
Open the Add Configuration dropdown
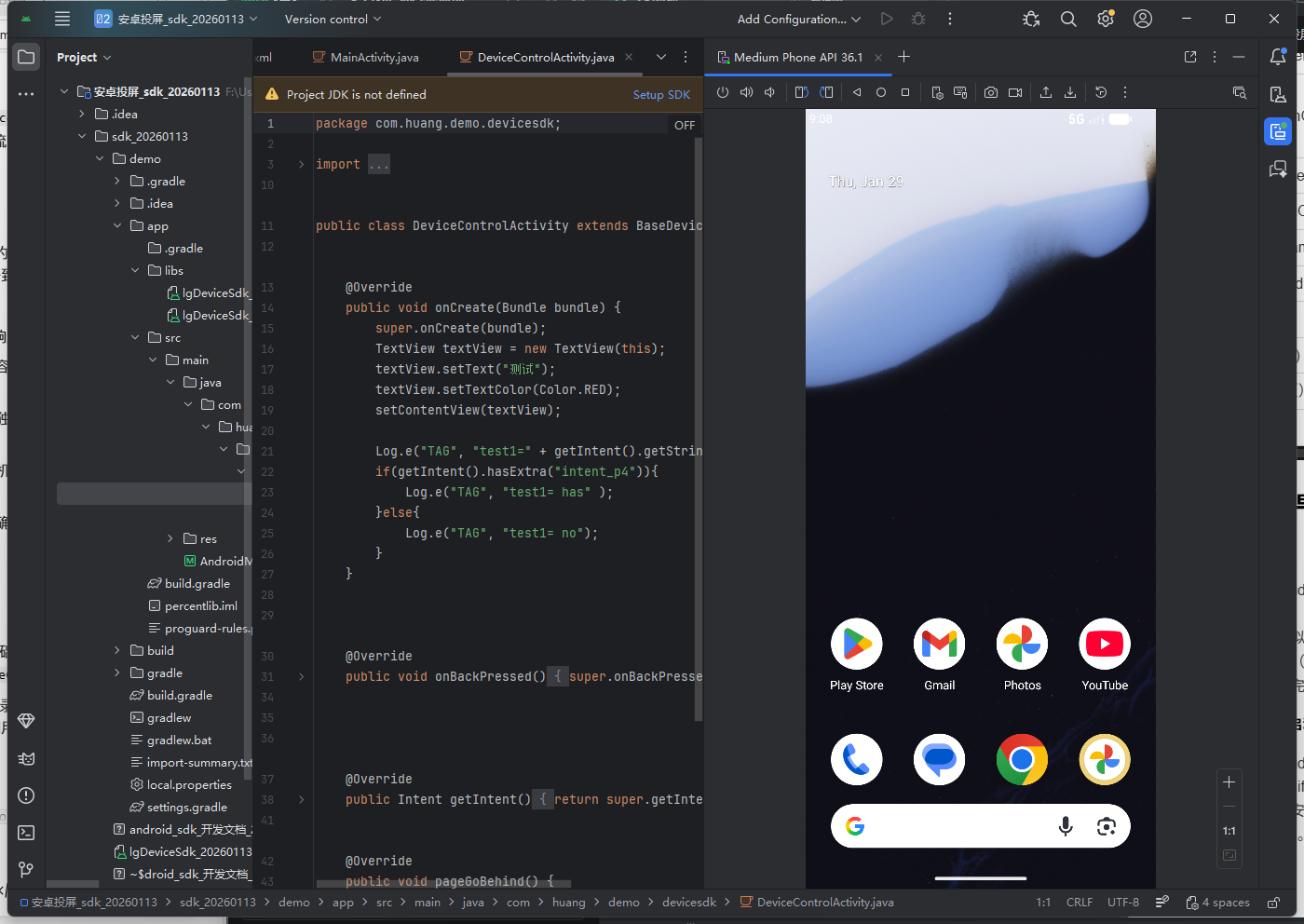tap(798, 19)
